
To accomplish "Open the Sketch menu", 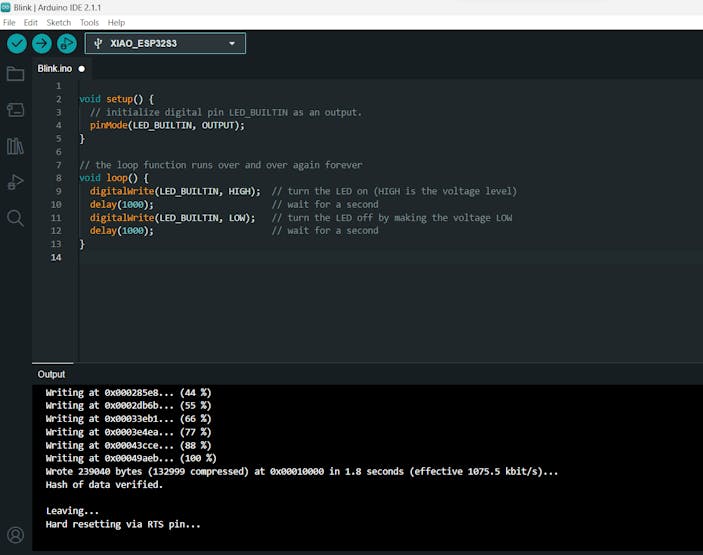I will pos(59,22).
